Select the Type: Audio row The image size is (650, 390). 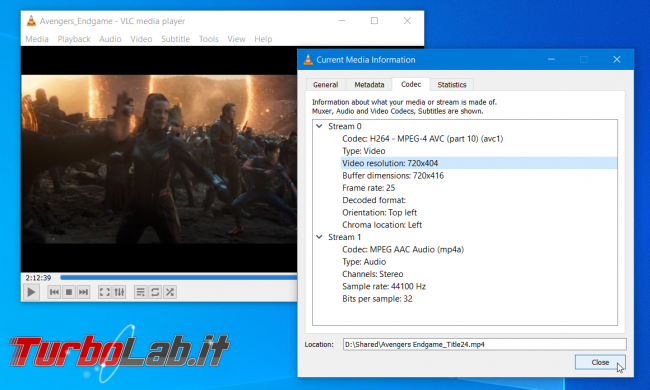click(364, 262)
